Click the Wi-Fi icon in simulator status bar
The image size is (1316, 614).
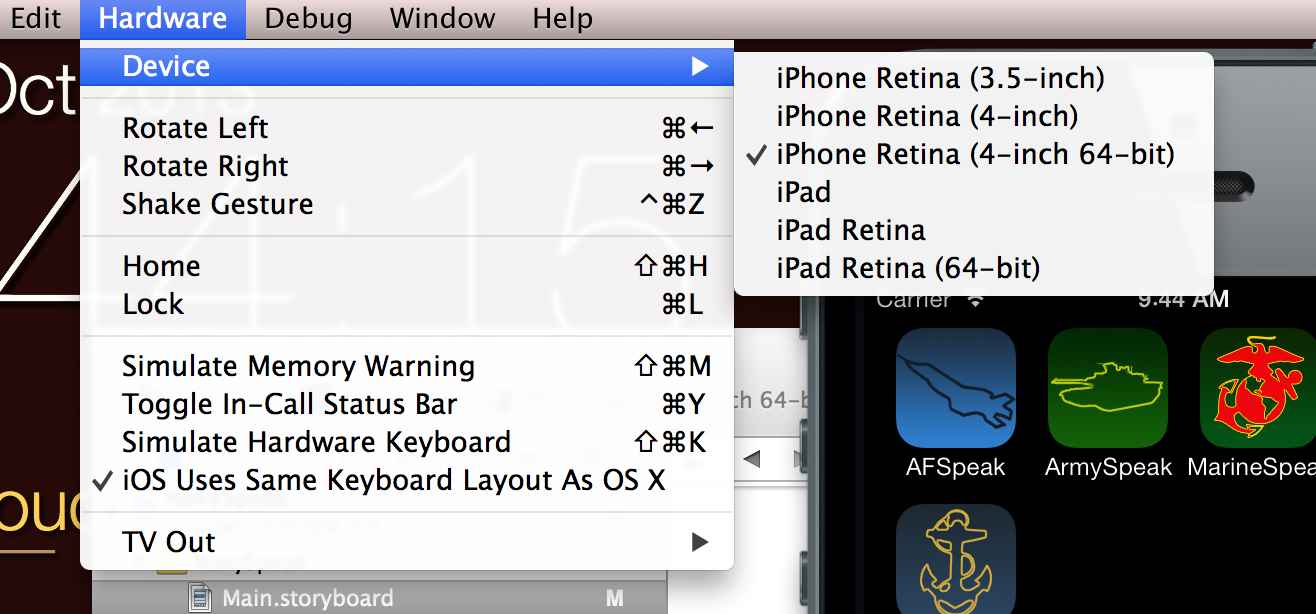tap(975, 299)
